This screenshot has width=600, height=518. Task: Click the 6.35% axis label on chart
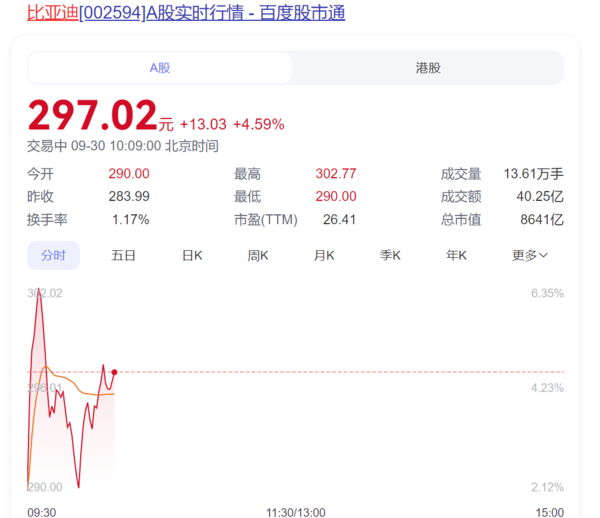[x=547, y=293]
